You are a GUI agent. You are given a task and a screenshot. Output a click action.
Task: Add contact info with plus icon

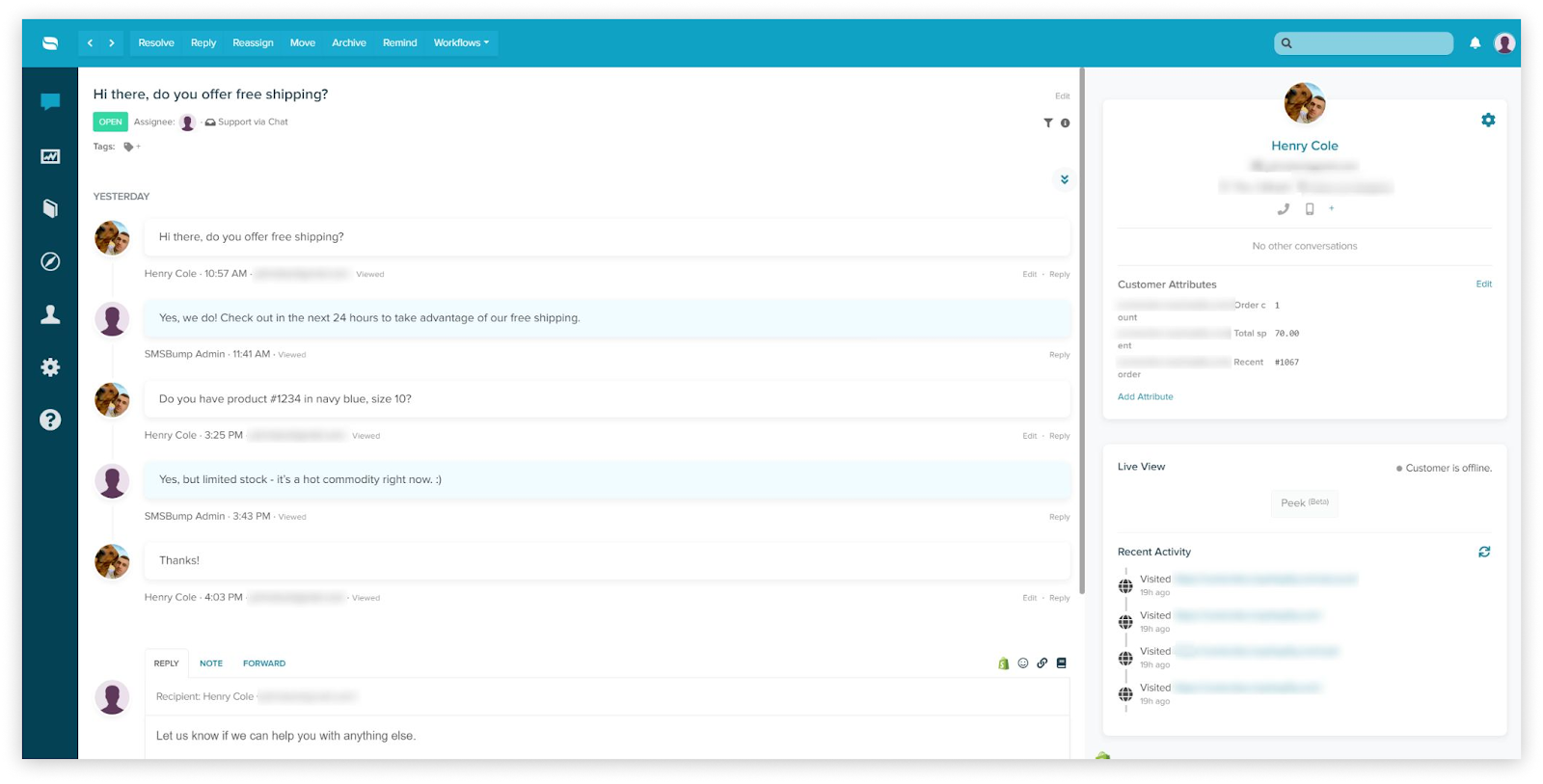pos(1332,208)
